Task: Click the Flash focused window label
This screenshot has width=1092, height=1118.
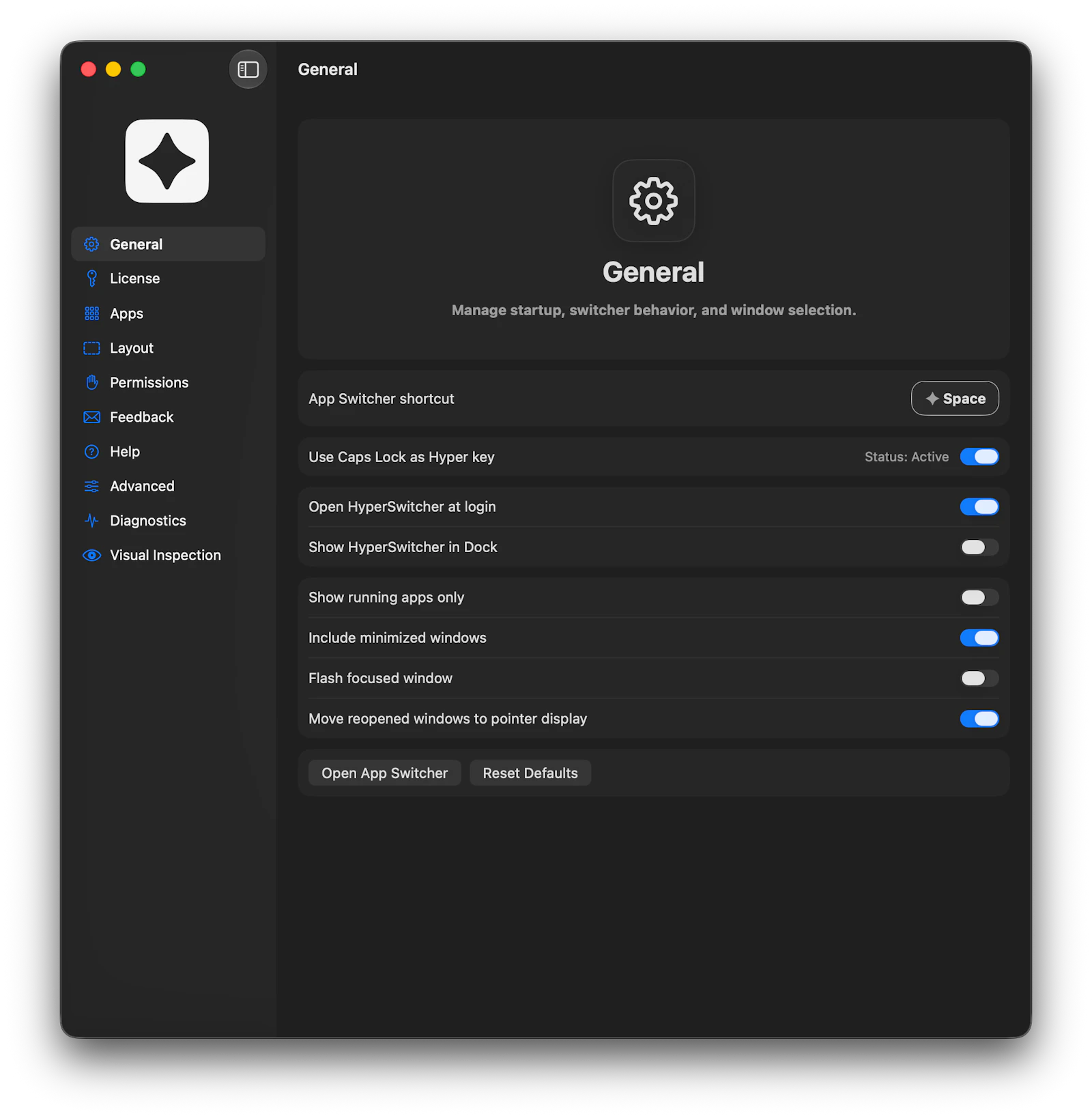Action: point(380,678)
